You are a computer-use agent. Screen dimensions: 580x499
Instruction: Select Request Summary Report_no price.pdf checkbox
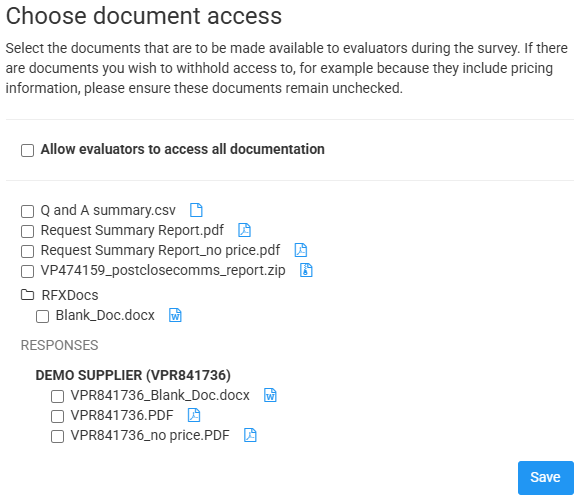tap(27, 251)
